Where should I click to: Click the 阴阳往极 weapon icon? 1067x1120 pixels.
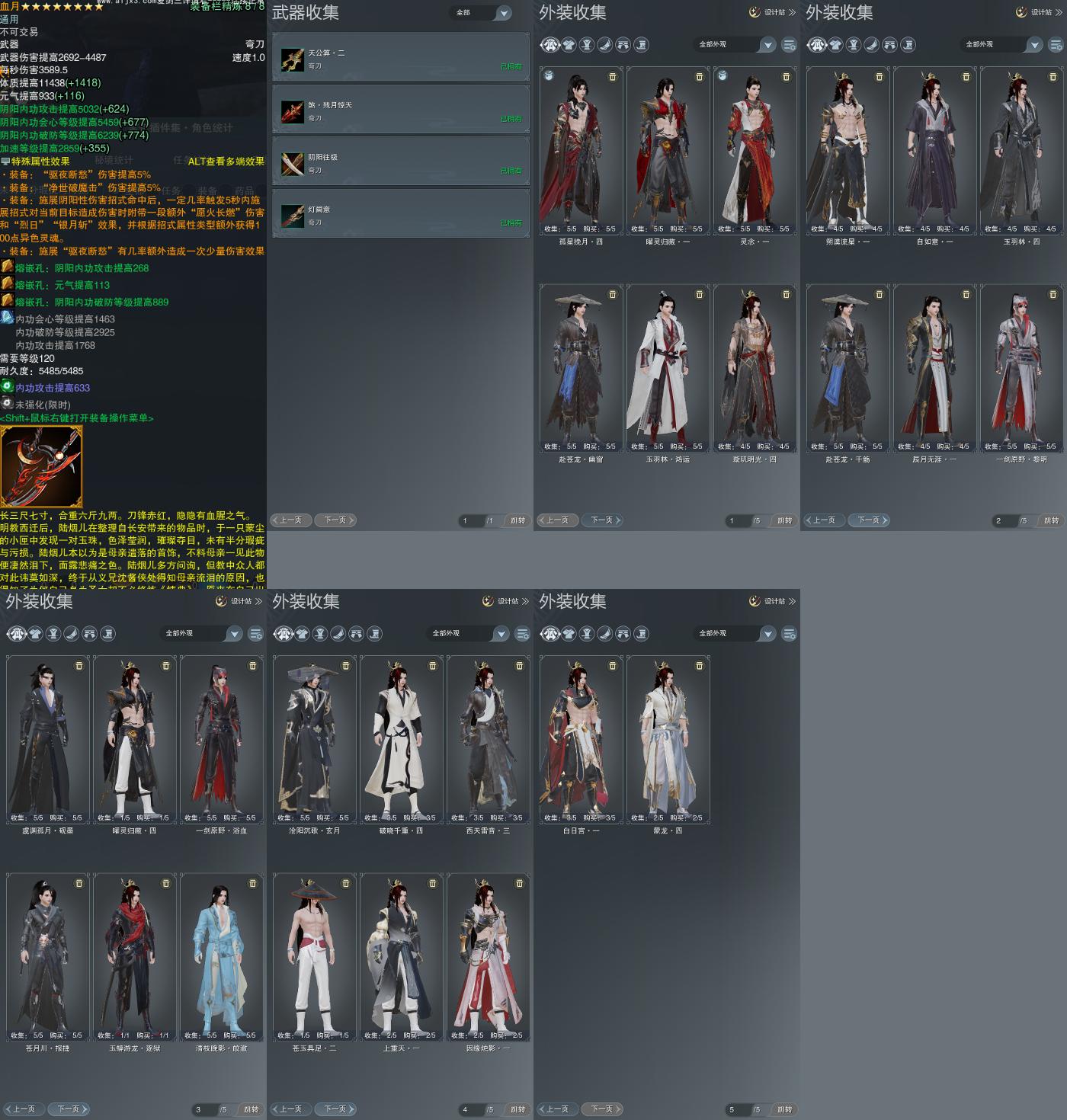click(292, 164)
